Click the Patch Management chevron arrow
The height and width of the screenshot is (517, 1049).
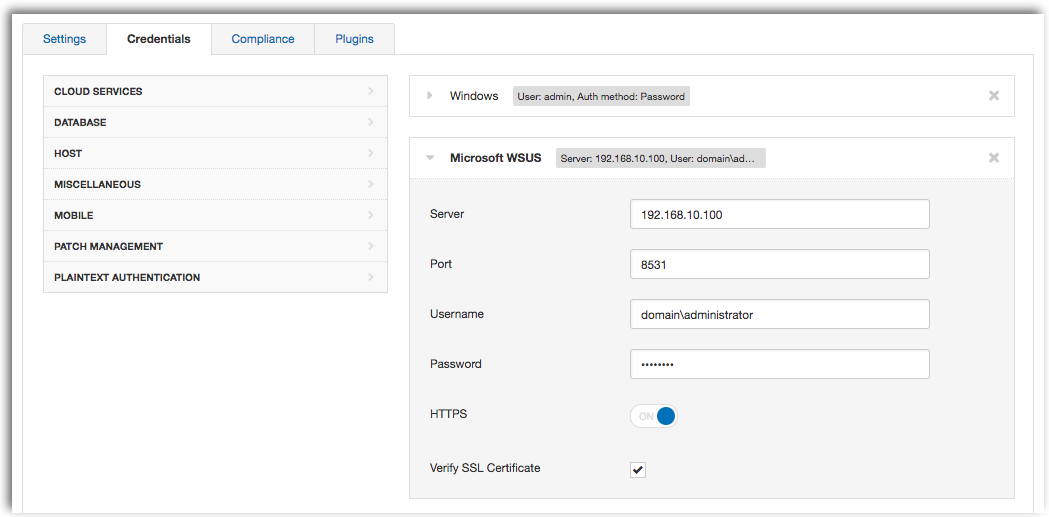(x=371, y=246)
